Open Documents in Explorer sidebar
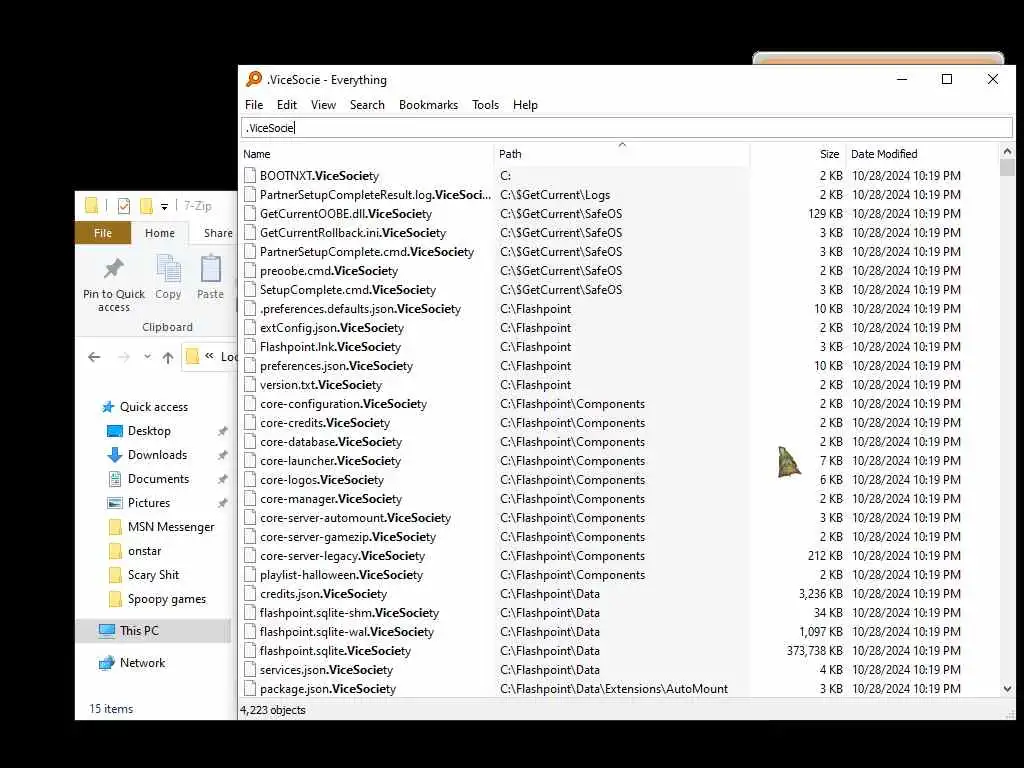Screen dimensions: 1024x768 point(158,479)
